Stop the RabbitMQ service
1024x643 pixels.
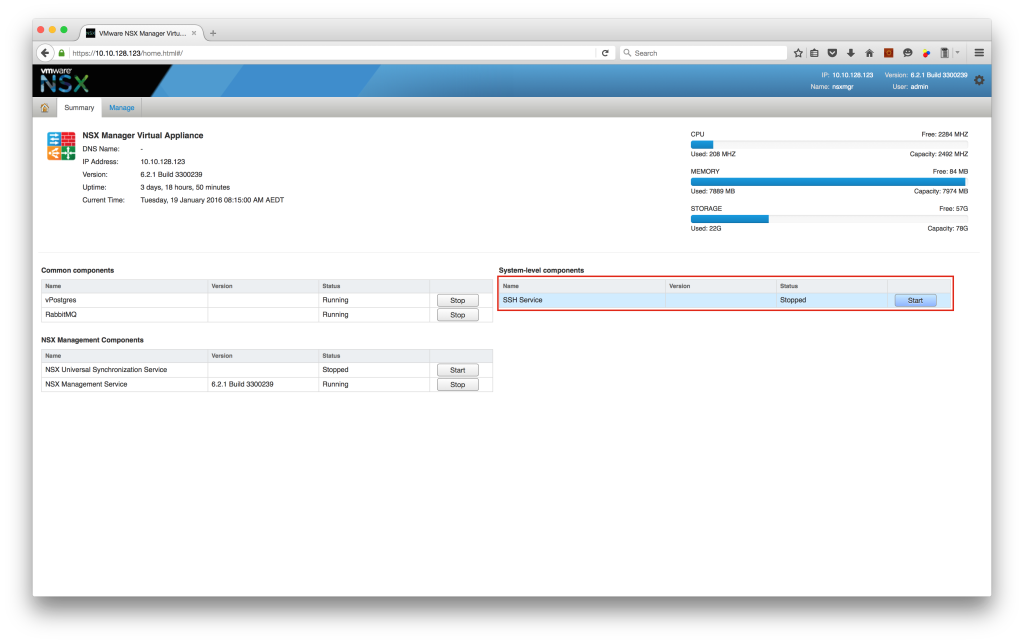click(457, 315)
